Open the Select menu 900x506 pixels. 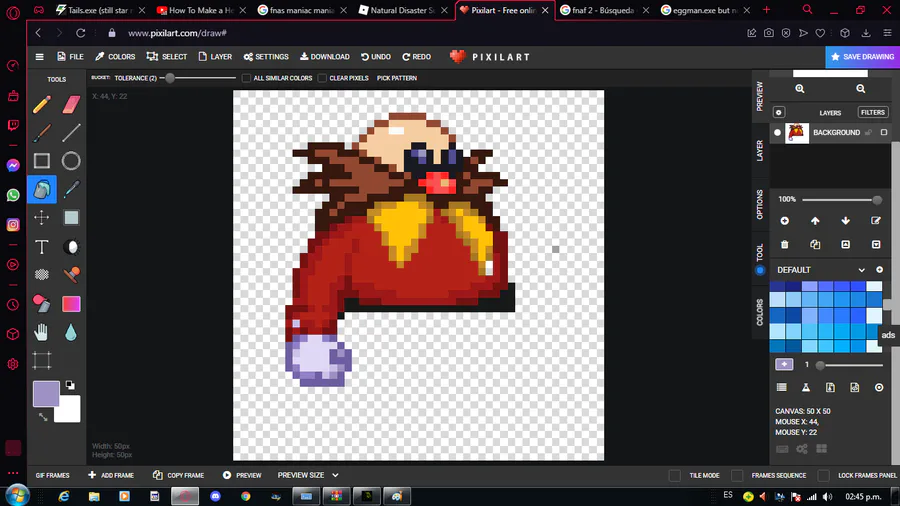pos(167,57)
